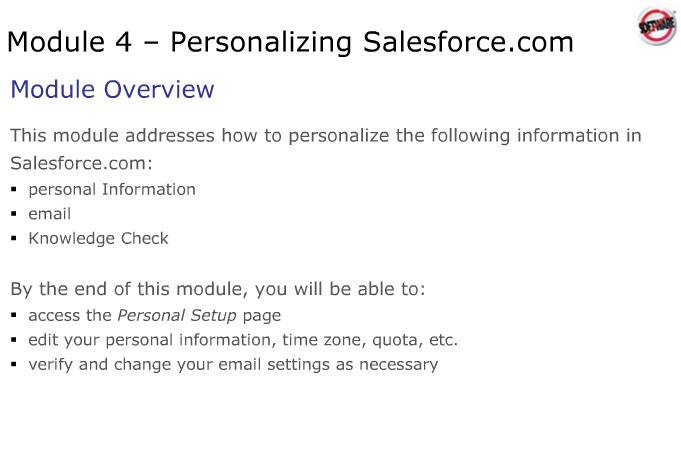Image resolution: width=681 pixels, height=466 pixels.
Task: Click the bullet marker beside "access the Personal Setup"
Action: (x=15, y=315)
